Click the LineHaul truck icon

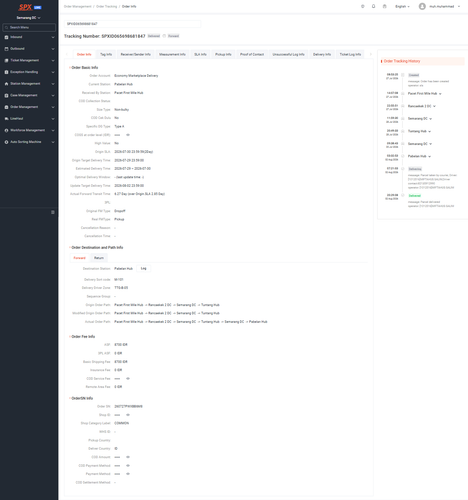point(6,119)
